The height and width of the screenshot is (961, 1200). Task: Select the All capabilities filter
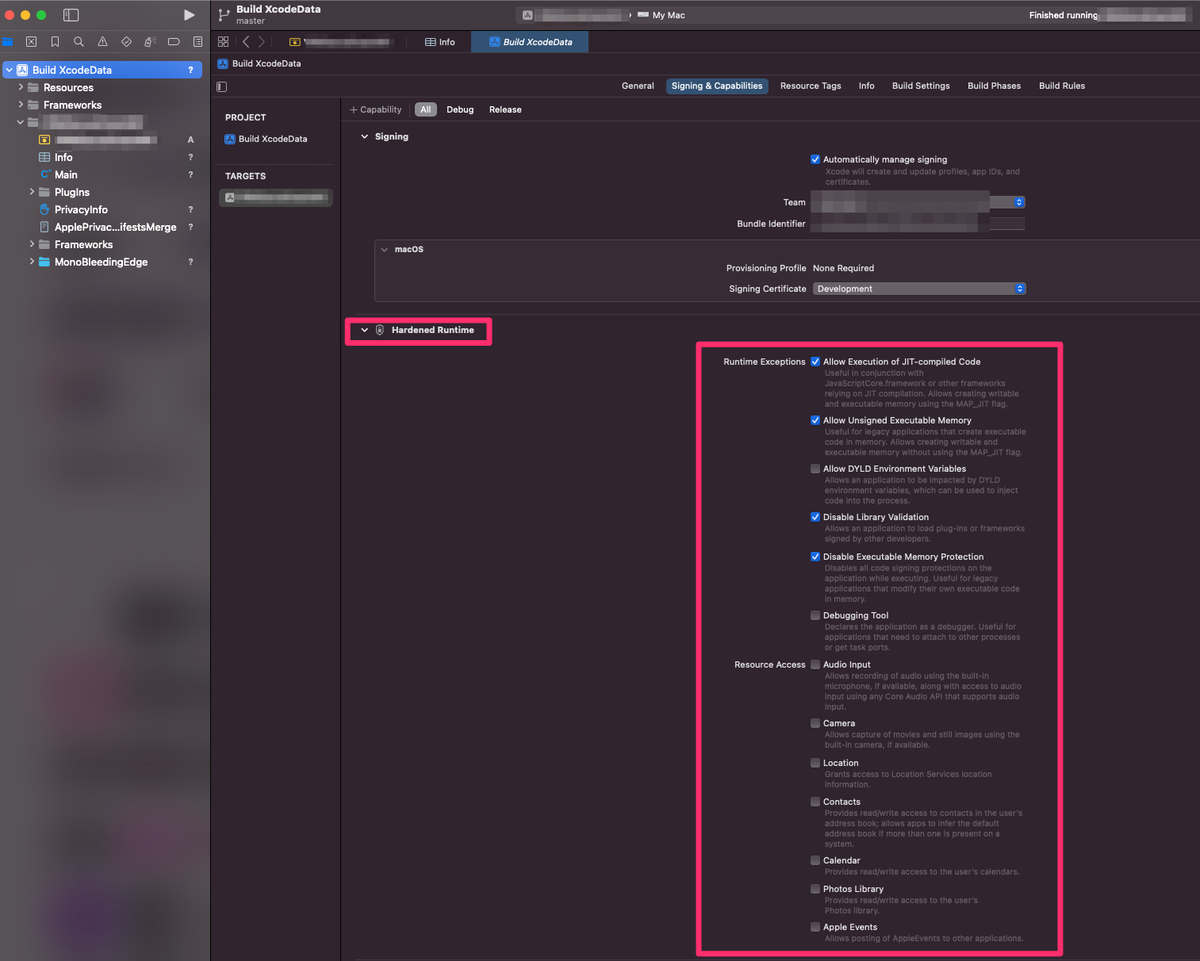click(426, 110)
